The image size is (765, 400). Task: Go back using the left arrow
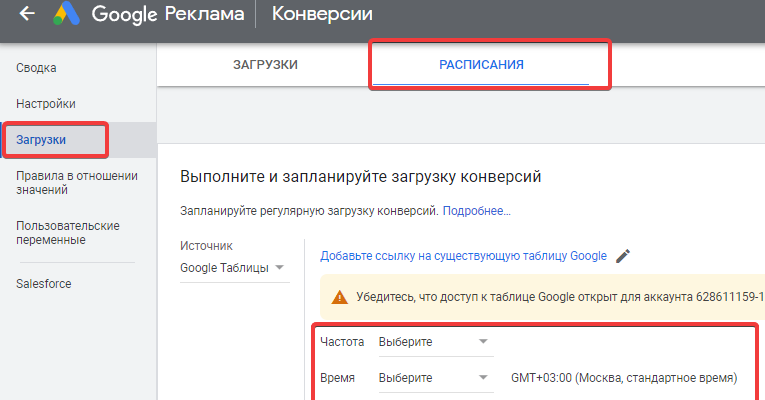click(27, 13)
